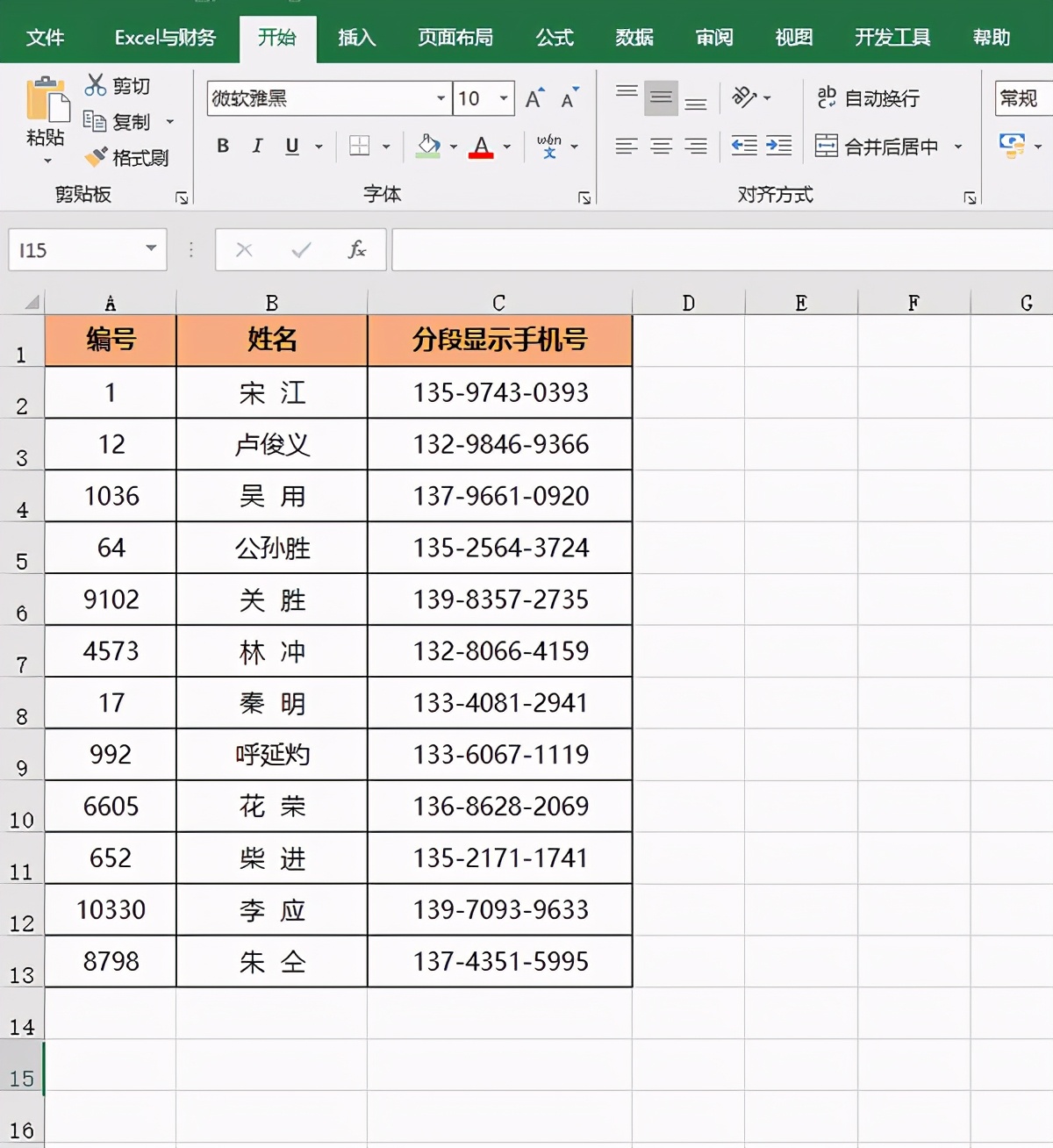Click the Increase Font Size icon
The width and height of the screenshot is (1053, 1148).
click(533, 97)
